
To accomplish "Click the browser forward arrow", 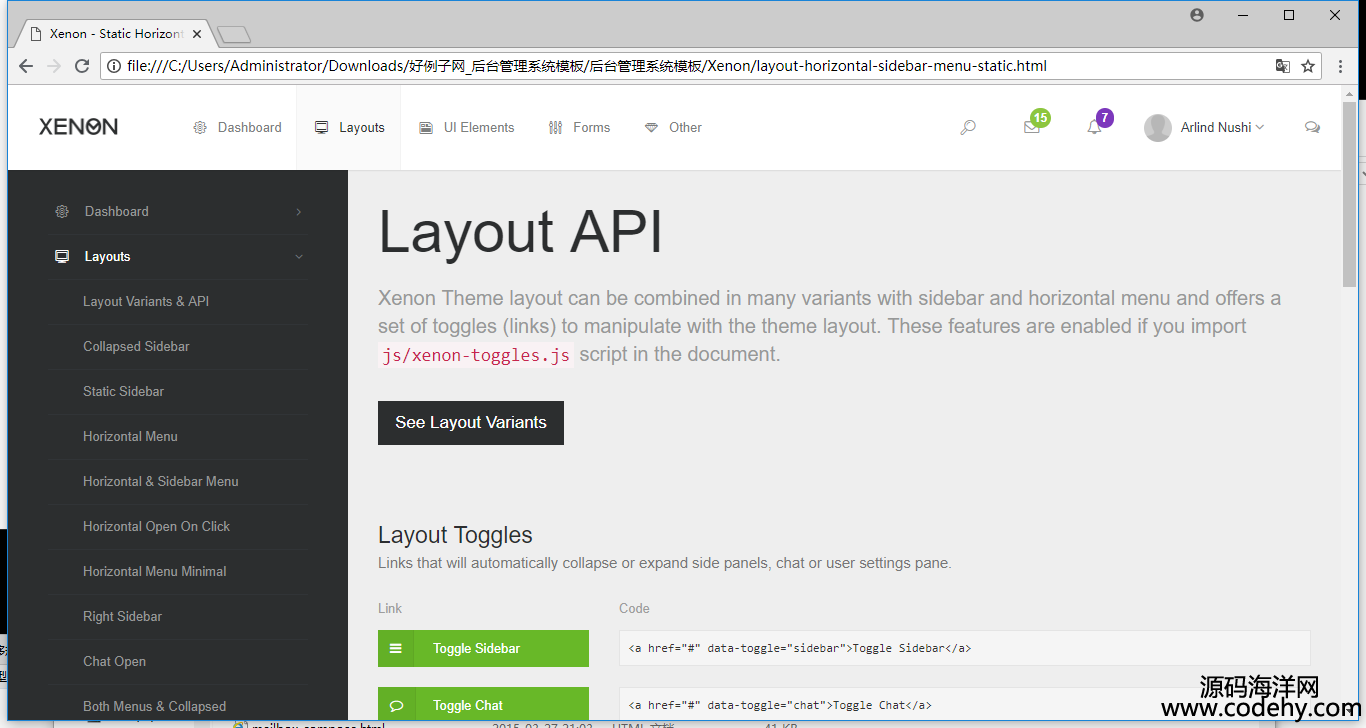I will pos(54,66).
